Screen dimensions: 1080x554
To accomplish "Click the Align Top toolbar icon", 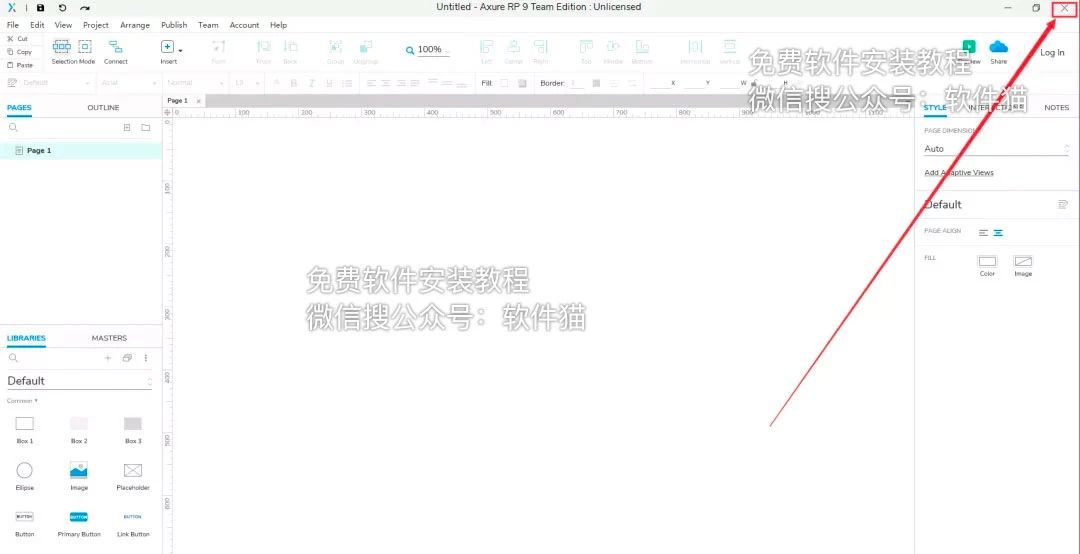I will click(586, 47).
